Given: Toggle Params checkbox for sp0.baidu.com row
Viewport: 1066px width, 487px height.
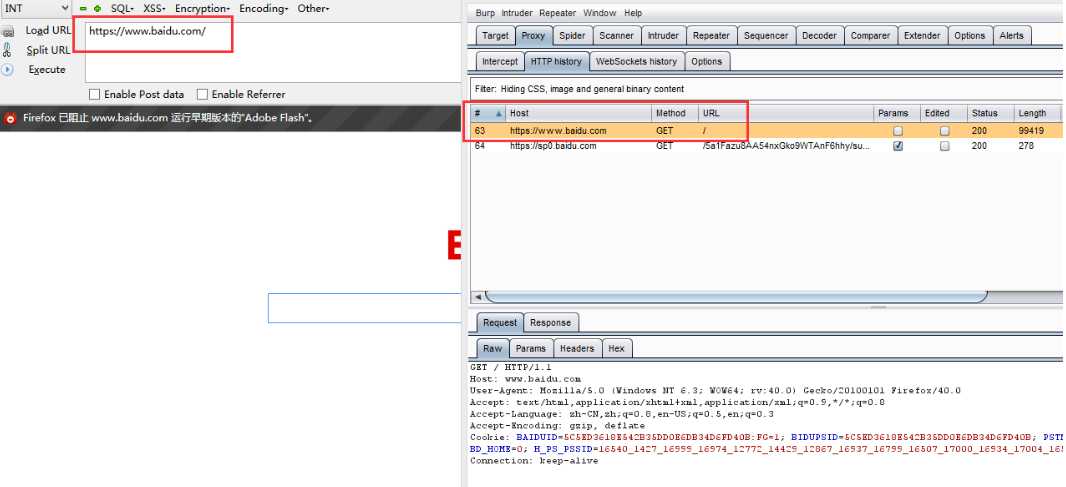Looking at the screenshot, I should (898, 146).
